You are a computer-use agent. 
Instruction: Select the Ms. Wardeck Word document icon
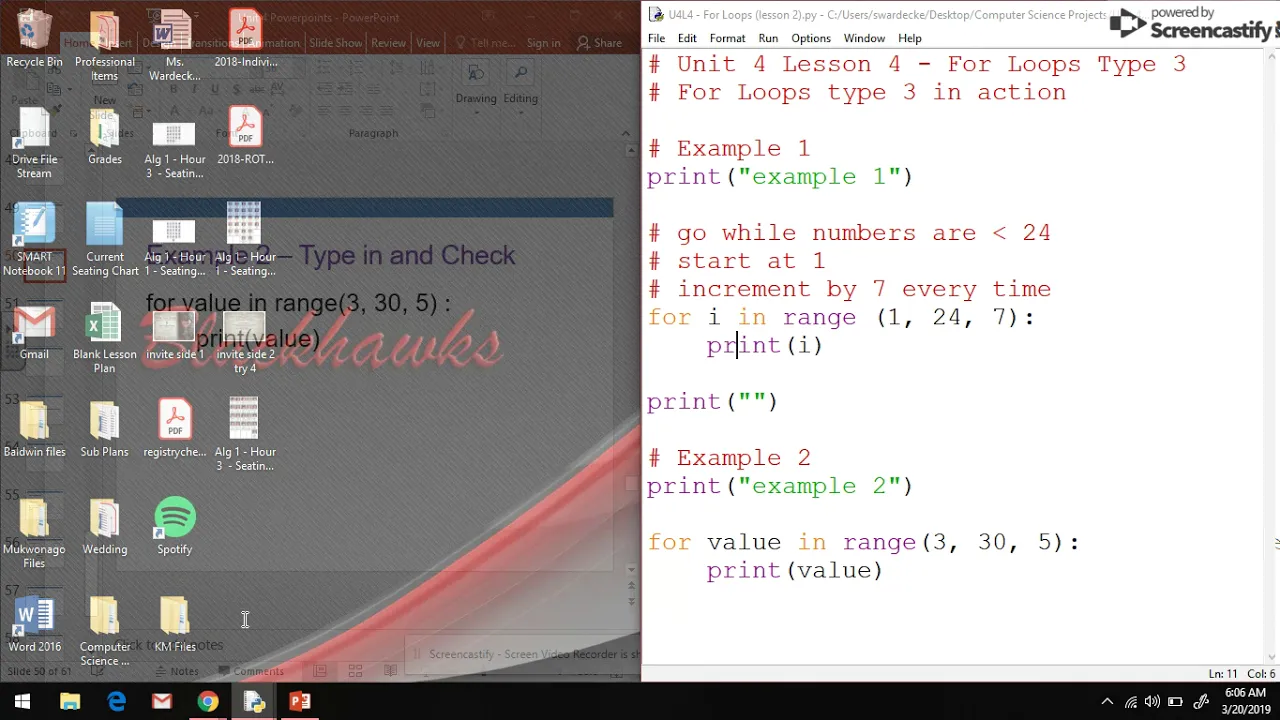[174, 47]
